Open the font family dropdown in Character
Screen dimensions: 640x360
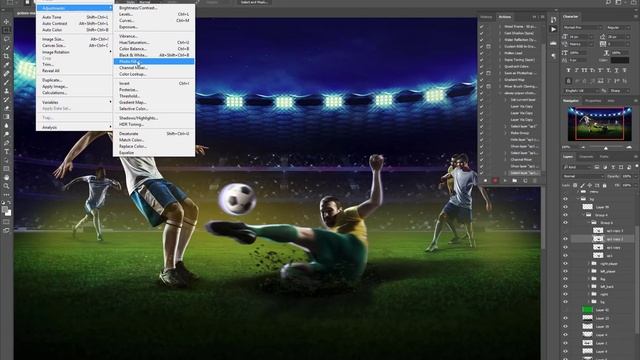(x=582, y=27)
